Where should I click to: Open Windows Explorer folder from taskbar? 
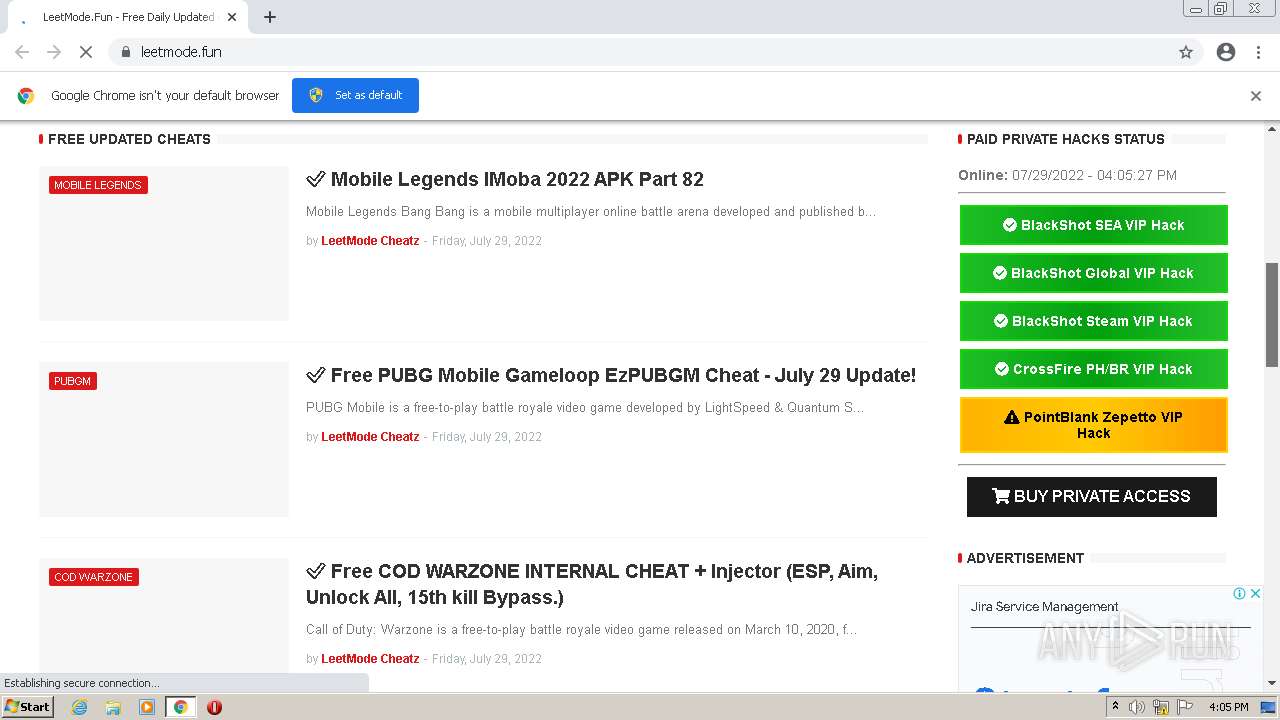[113, 707]
